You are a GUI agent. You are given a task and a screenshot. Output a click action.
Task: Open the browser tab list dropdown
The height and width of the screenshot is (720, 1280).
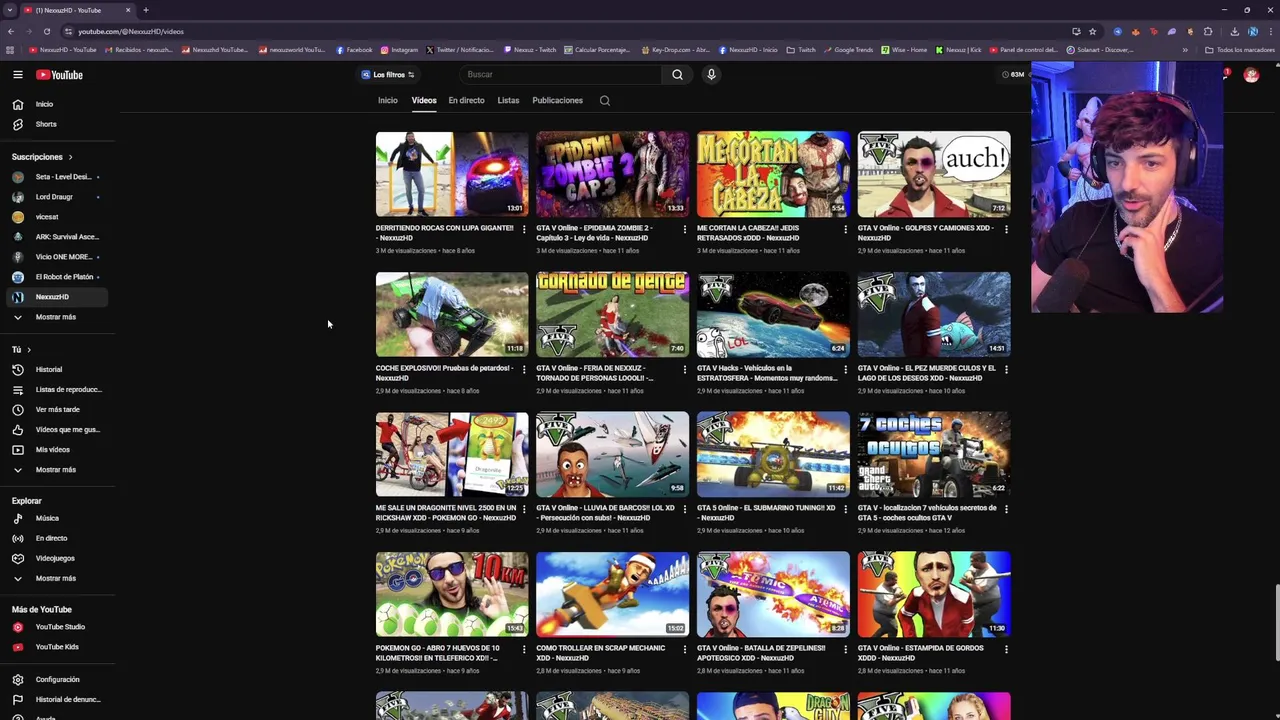10,10
